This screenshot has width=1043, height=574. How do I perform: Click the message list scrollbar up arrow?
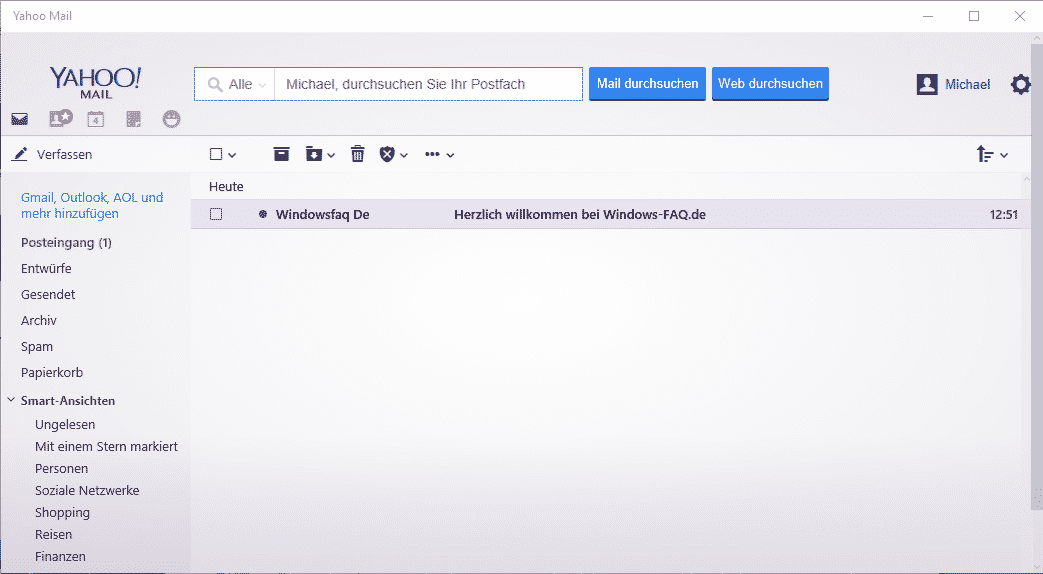click(1025, 180)
